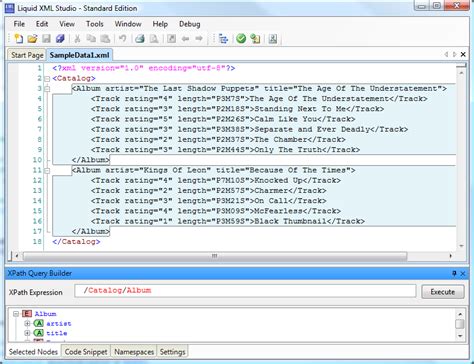This screenshot has width=474, height=364.
Task: Open the Edit menu
Action: 42,24
